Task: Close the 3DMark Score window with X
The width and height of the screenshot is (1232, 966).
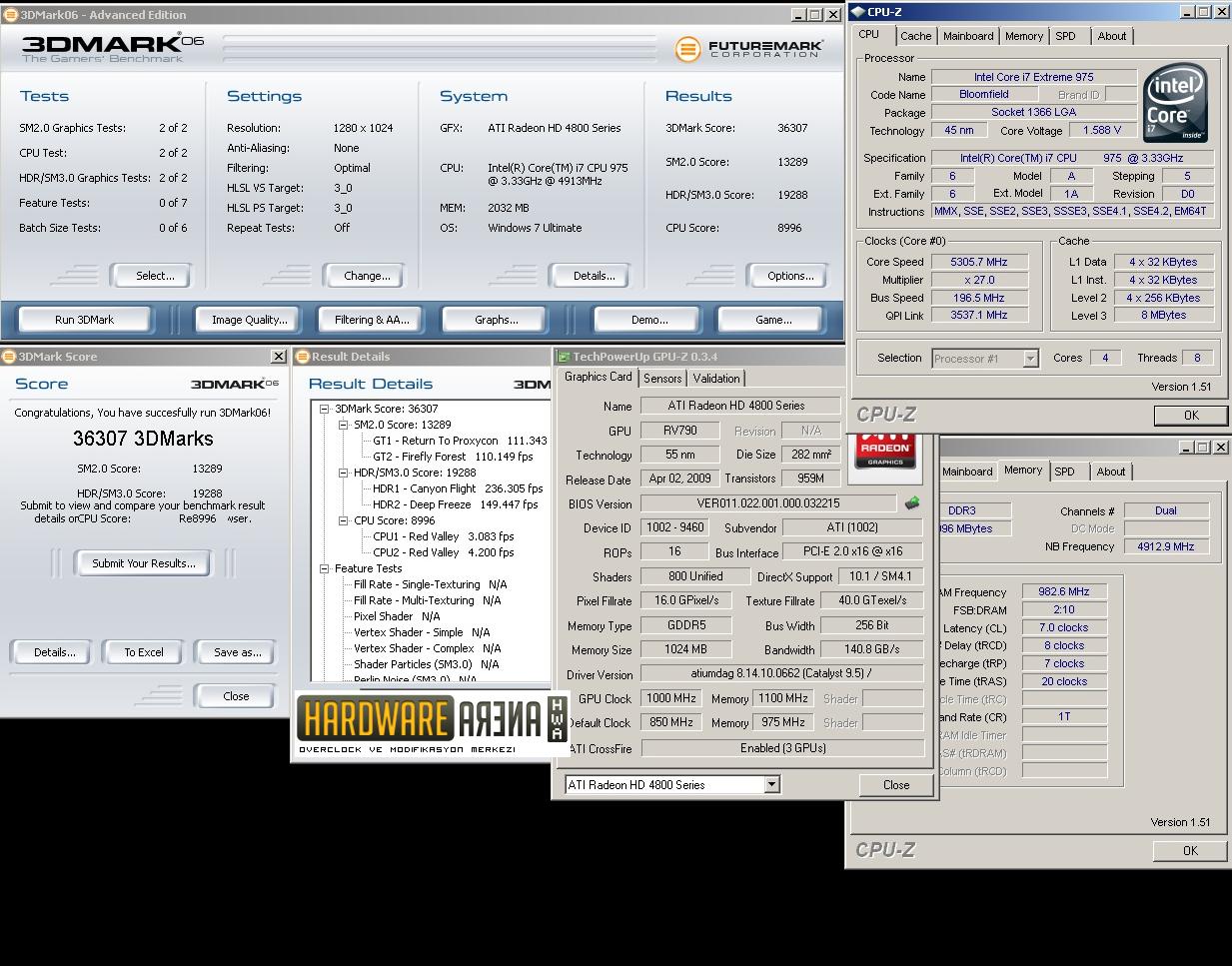Action: [x=278, y=357]
